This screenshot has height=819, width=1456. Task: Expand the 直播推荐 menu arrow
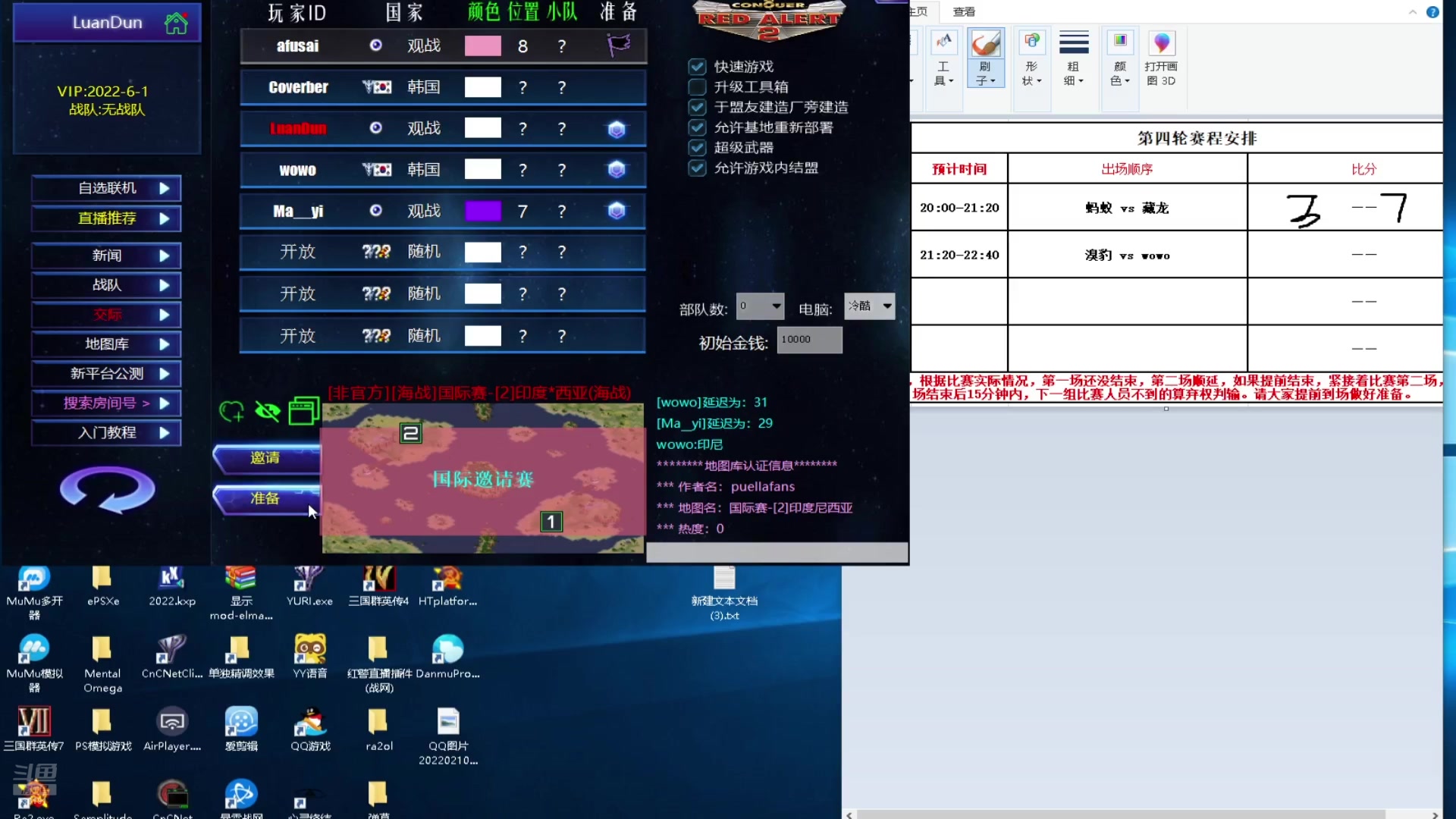click(165, 218)
